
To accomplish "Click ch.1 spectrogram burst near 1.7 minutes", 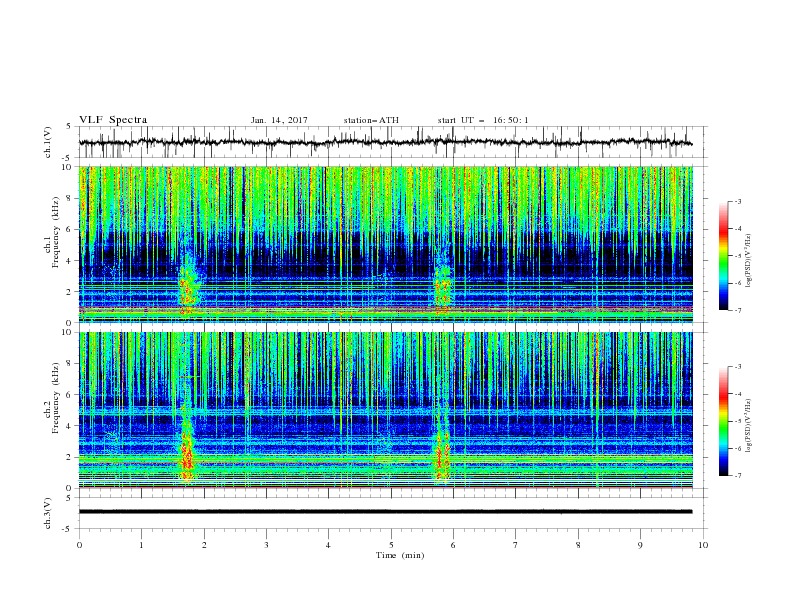I will tap(188, 285).
